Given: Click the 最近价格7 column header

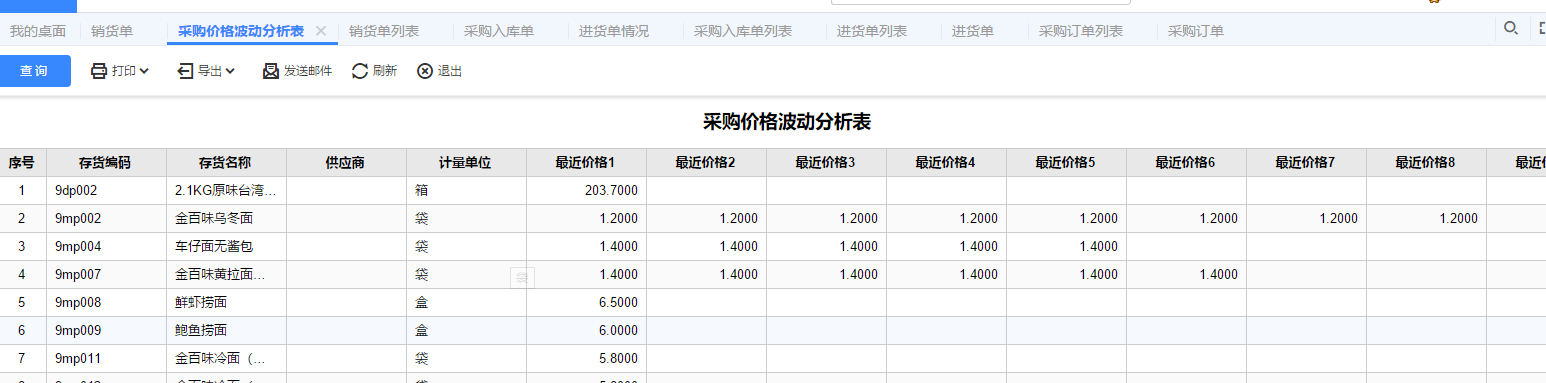Looking at the screenshot, I should (1306, 162).
